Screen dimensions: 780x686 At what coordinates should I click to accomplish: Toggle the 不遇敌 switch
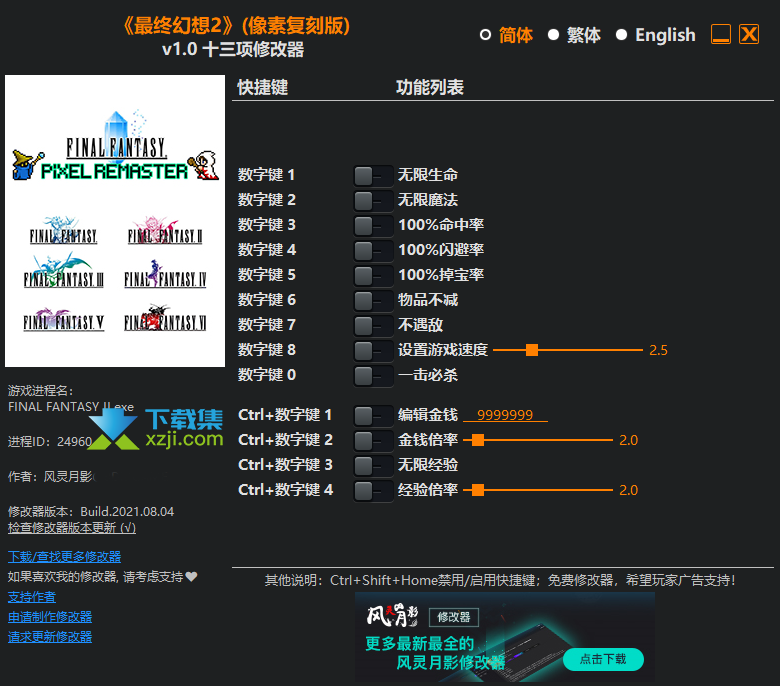coord(373,325)
